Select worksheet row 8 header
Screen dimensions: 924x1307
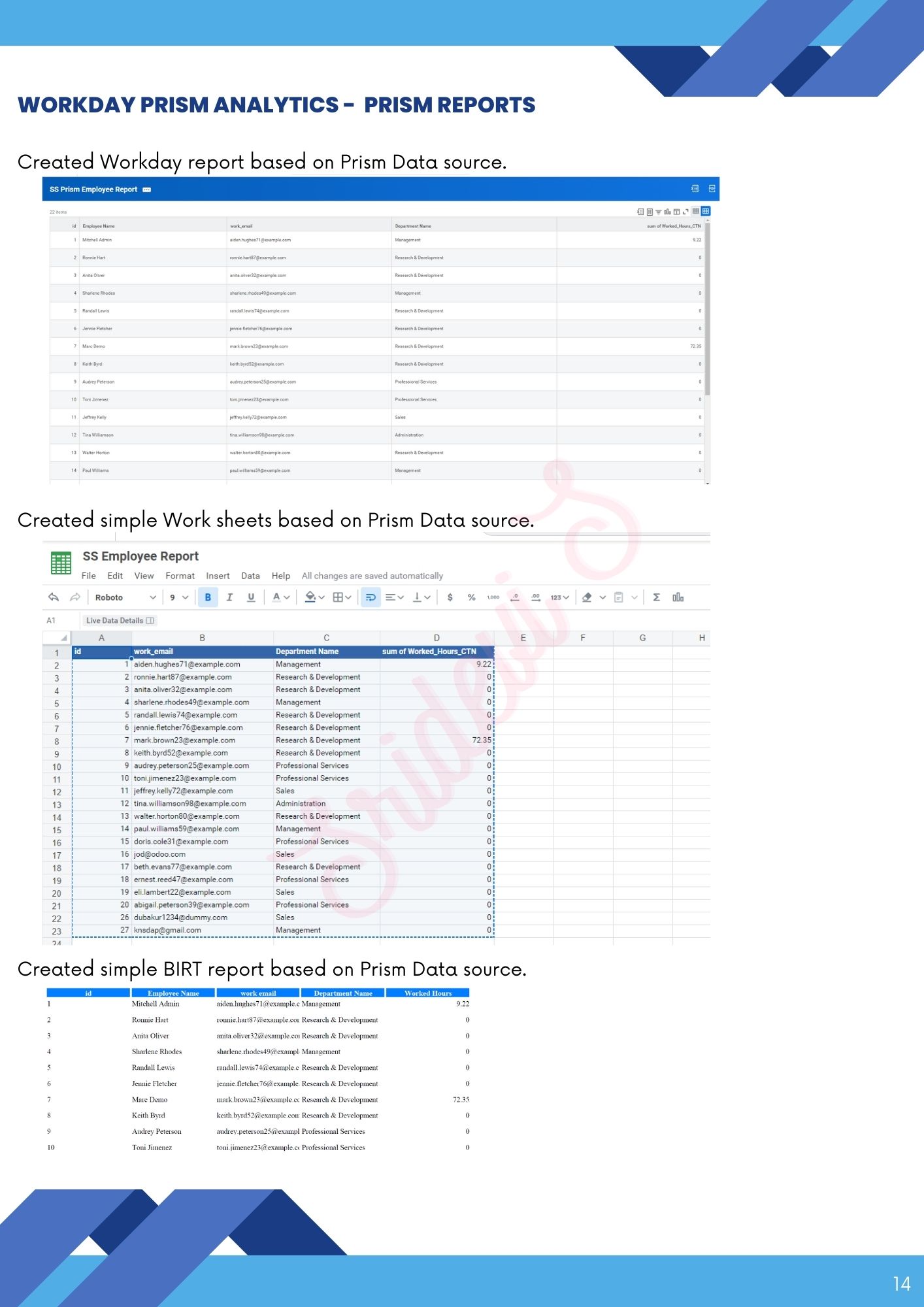57,742
